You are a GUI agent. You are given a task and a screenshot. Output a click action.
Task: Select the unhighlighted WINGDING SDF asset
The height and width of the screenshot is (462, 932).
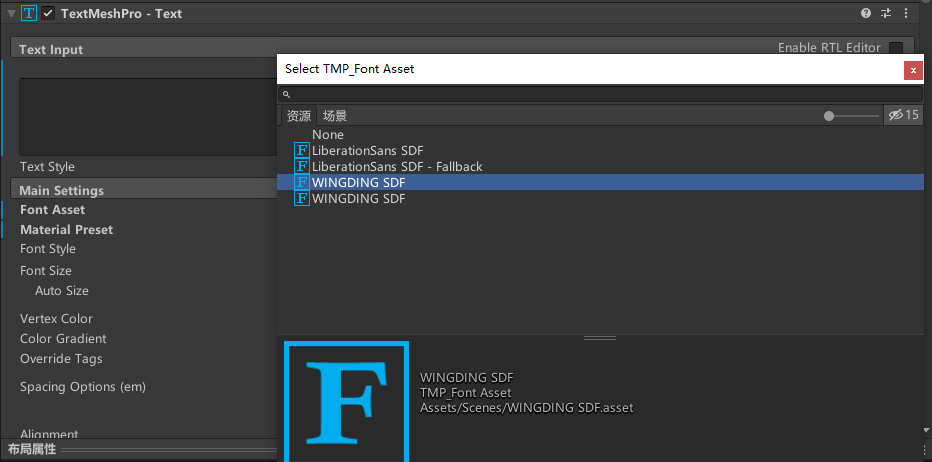click(x=600, y=199)
